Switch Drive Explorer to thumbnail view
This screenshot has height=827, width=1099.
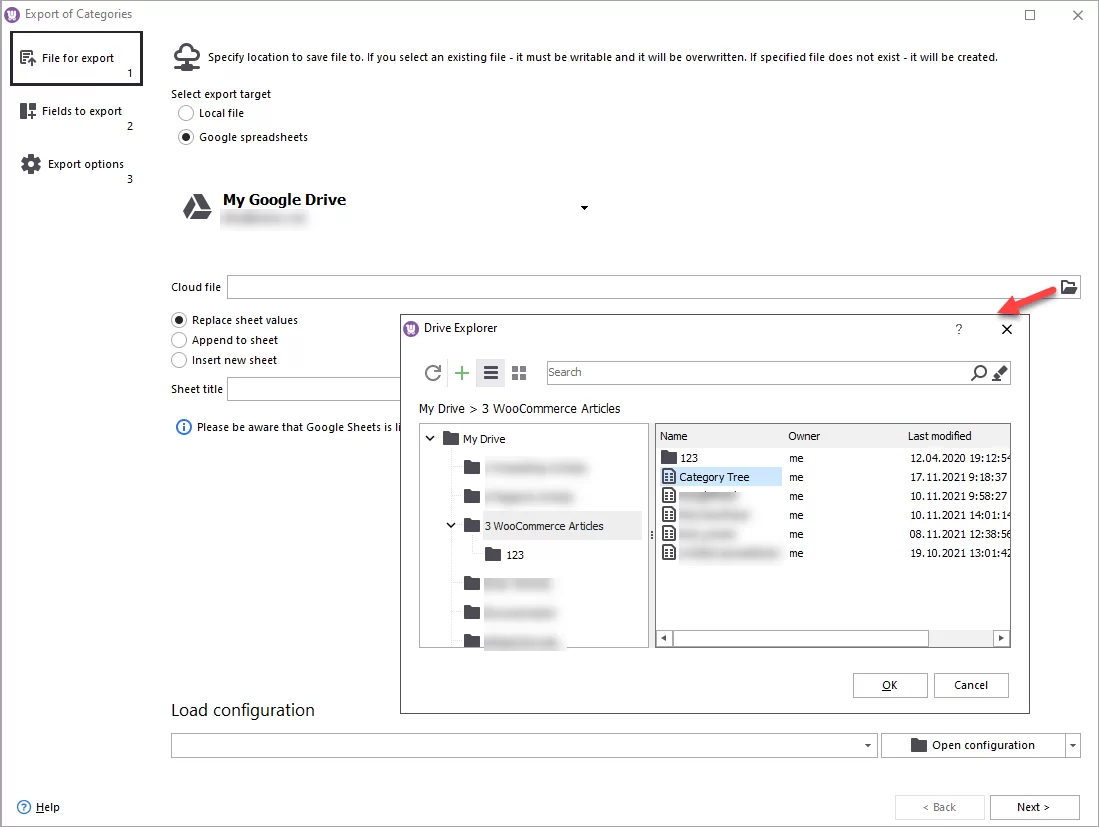(x=518, y=372)
